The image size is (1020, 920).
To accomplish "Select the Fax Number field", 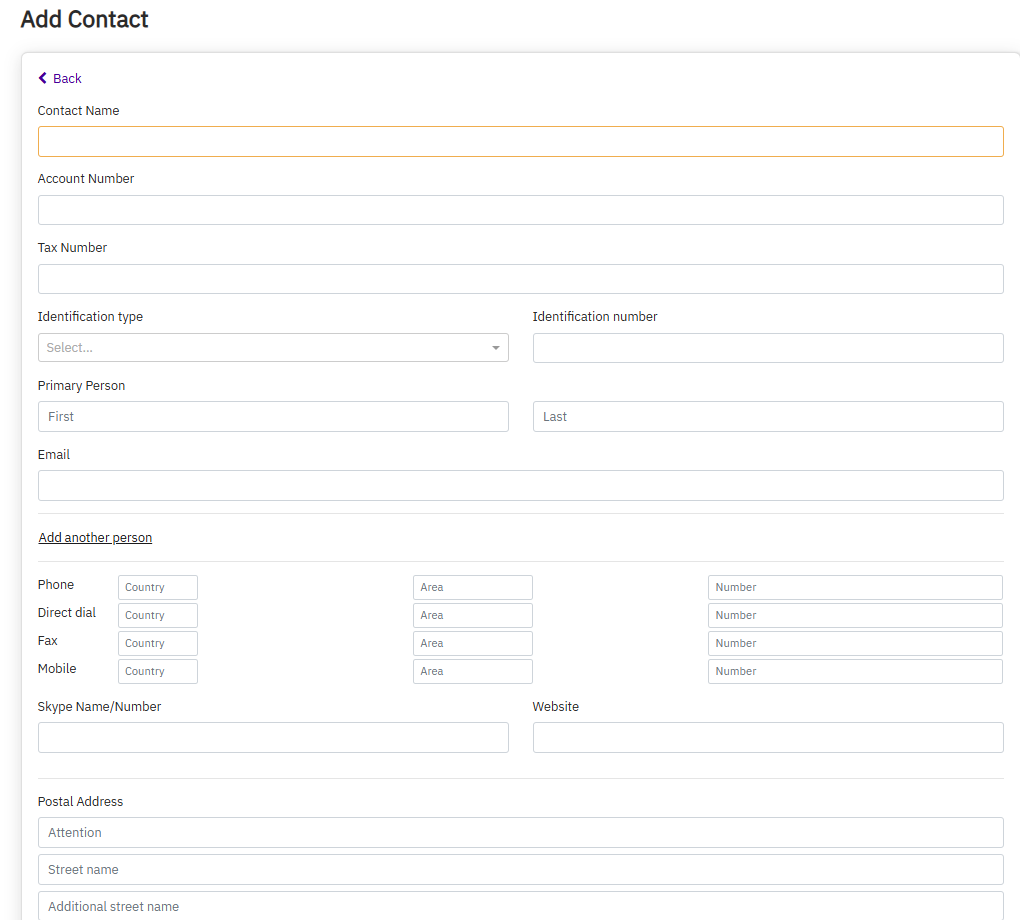I will (x=854, y=644).
